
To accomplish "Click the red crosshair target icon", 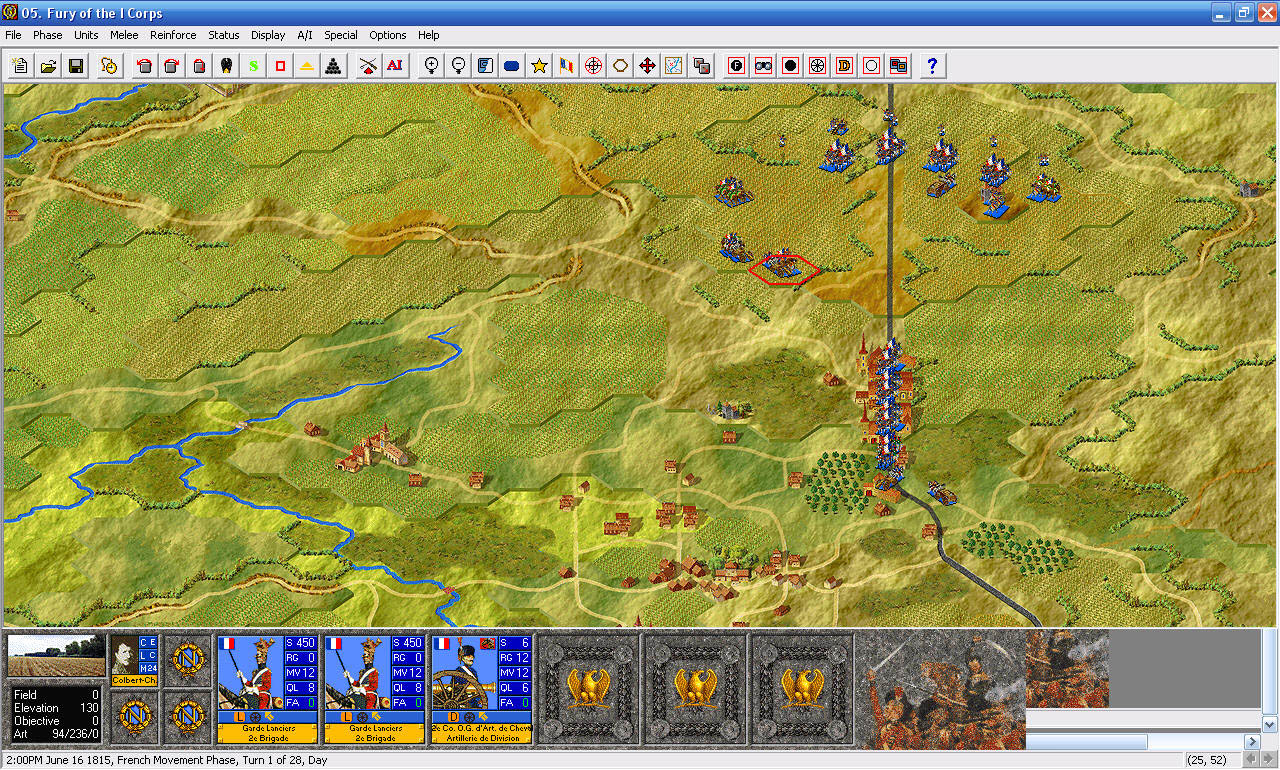I will tap(593, 66).
